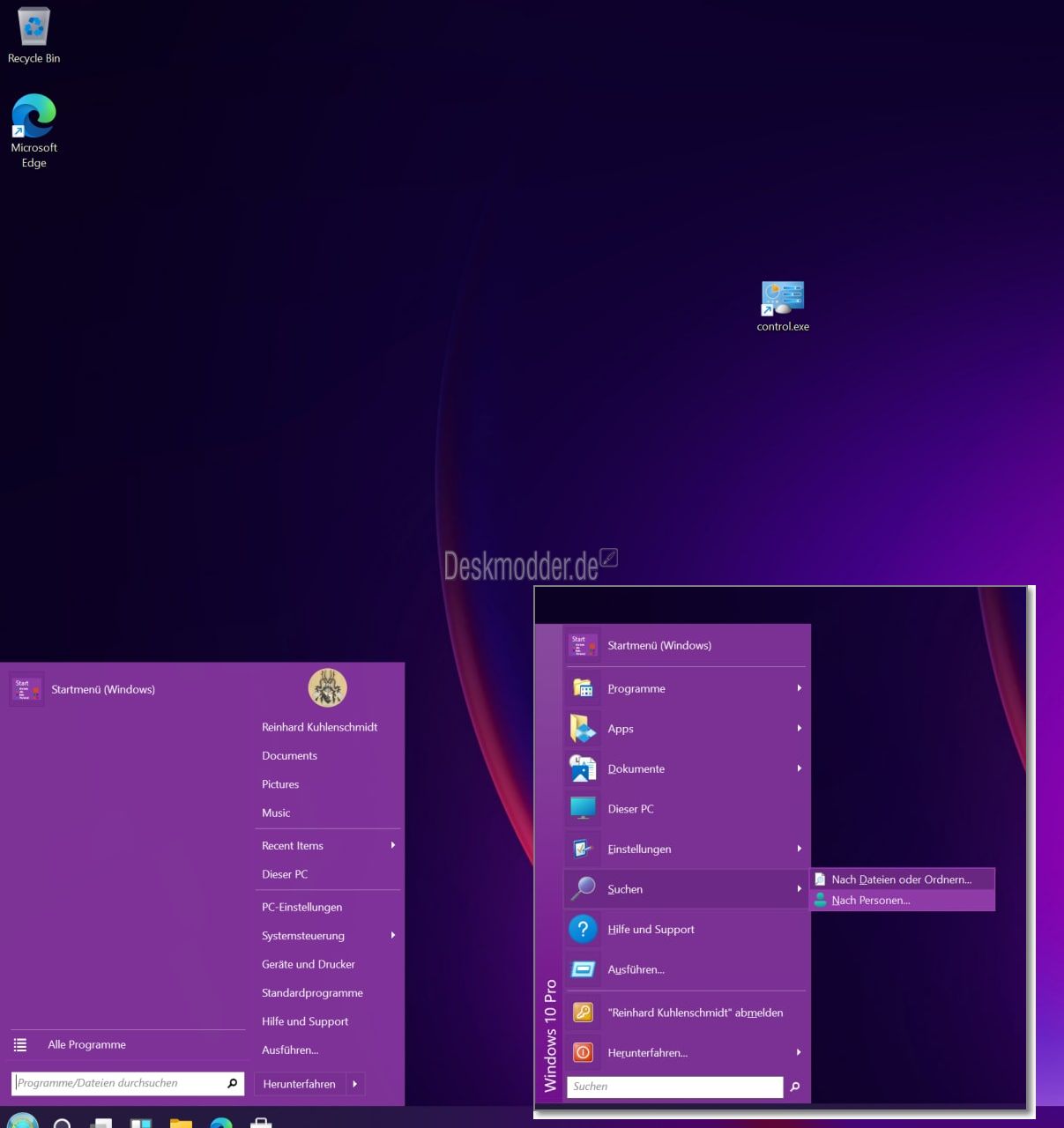Open shutdown options arrow beside Herunterfahren button
Image resolution: width=1064 pixels, height=1128 pixels.
pos(354,1084)
